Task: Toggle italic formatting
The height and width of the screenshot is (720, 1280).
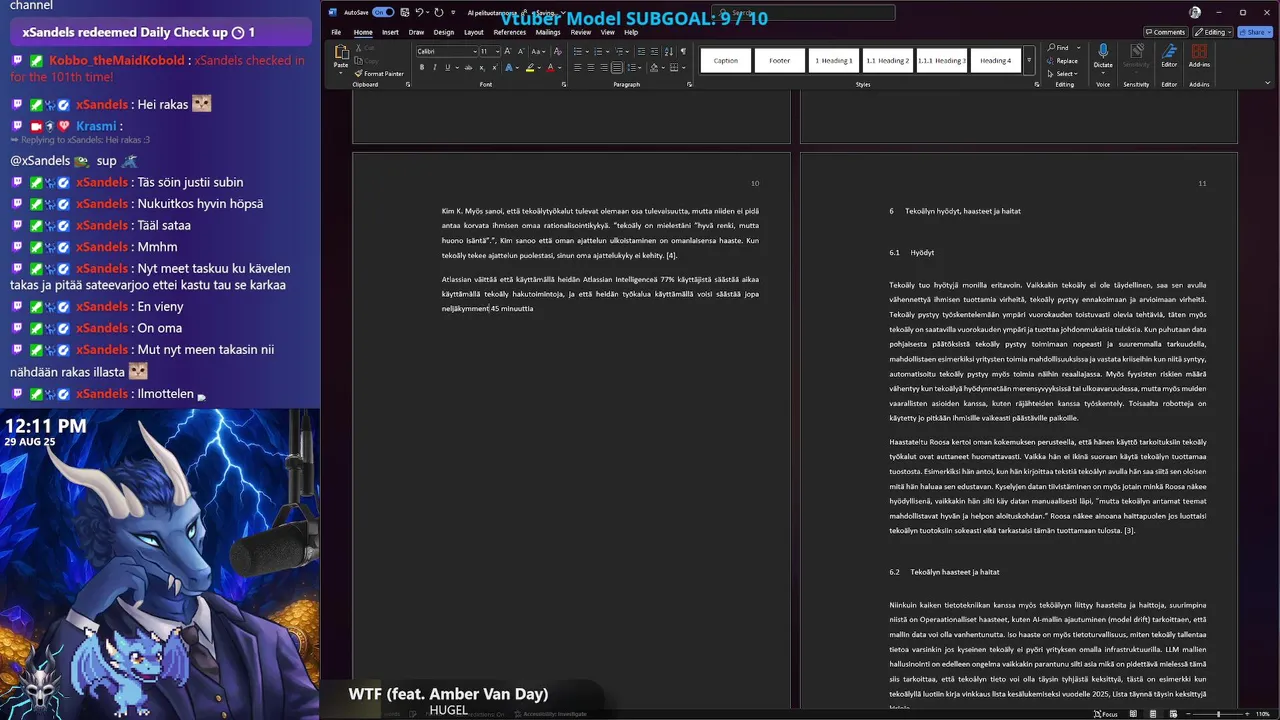Action: click(435, 67)
